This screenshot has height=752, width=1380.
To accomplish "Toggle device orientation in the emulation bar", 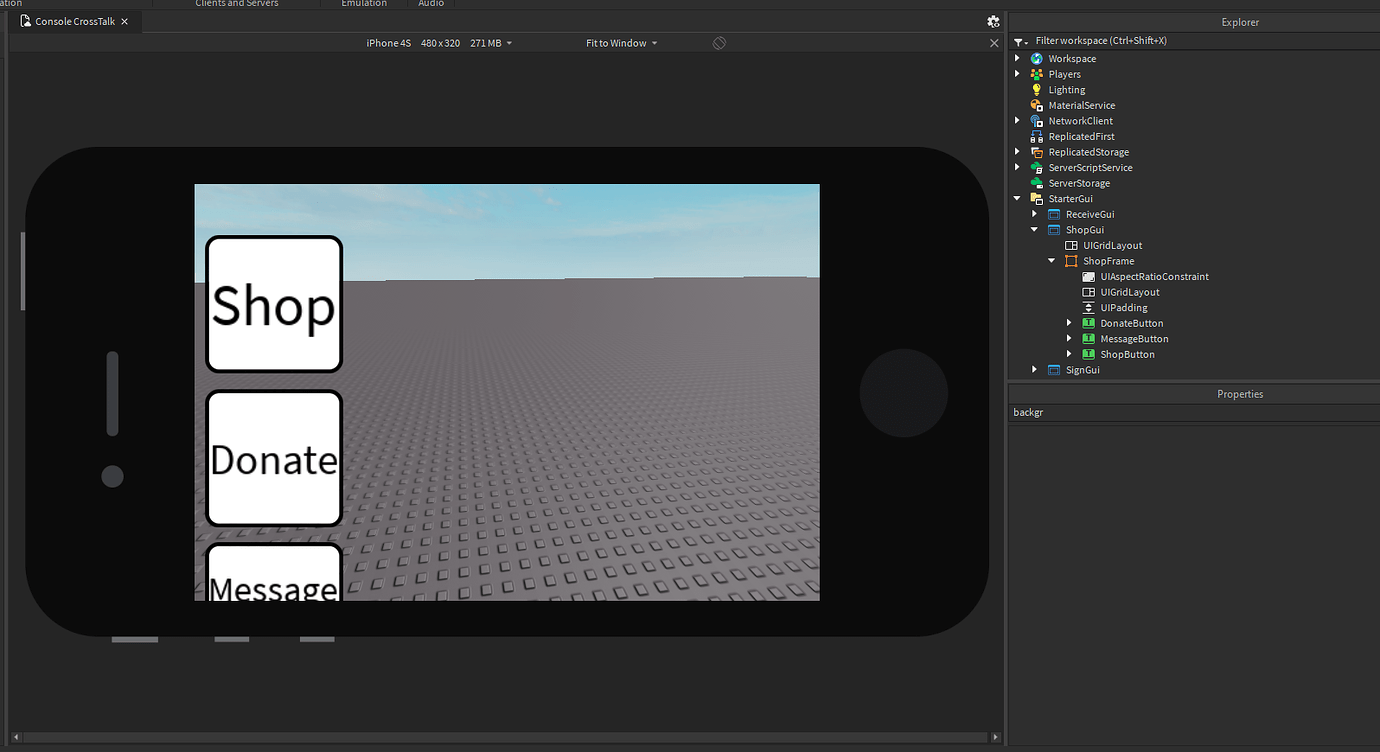I will click(x=719, y=43).
